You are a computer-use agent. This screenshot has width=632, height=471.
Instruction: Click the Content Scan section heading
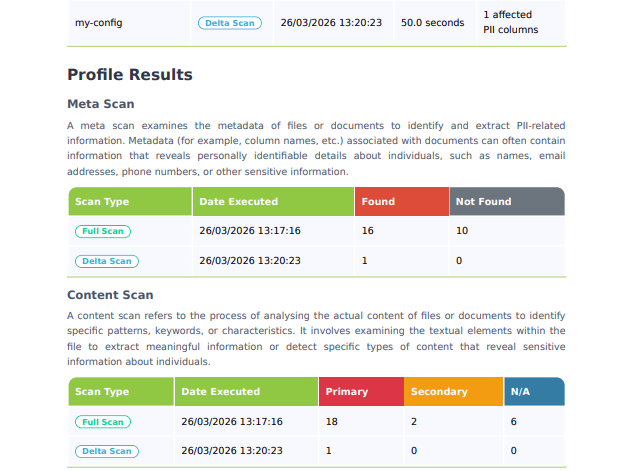pyautogui.click(x=110, y=295)
